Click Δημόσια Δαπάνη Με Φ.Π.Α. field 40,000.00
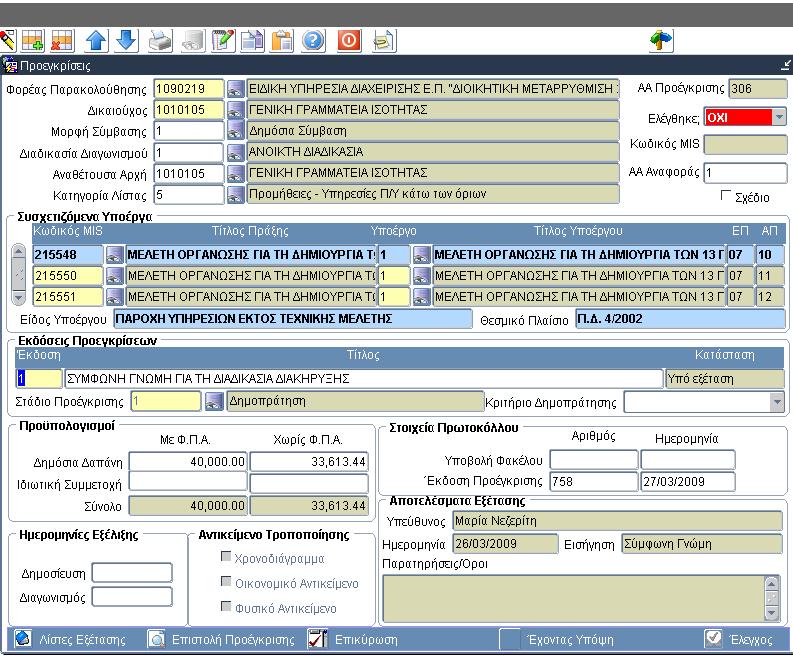 [188, 462]
